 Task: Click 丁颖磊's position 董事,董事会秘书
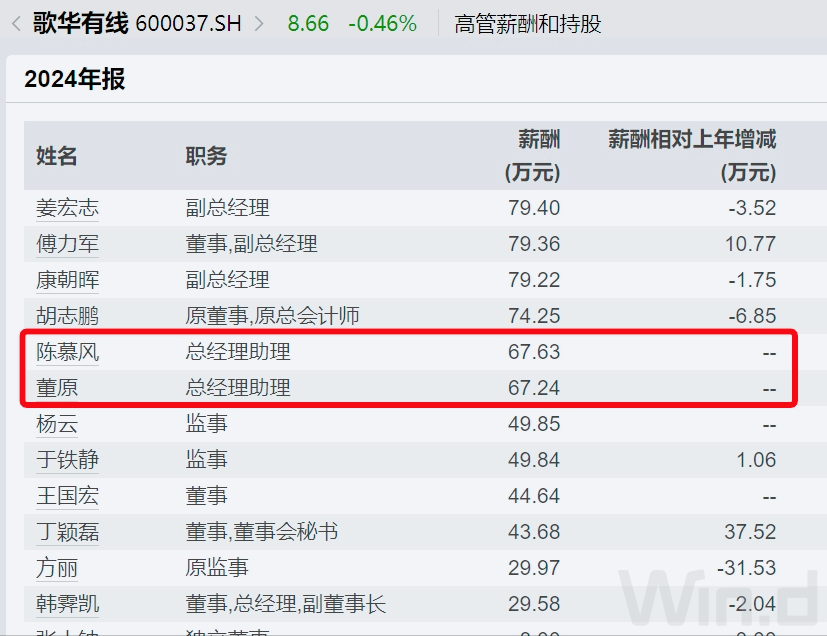point(262,532)
